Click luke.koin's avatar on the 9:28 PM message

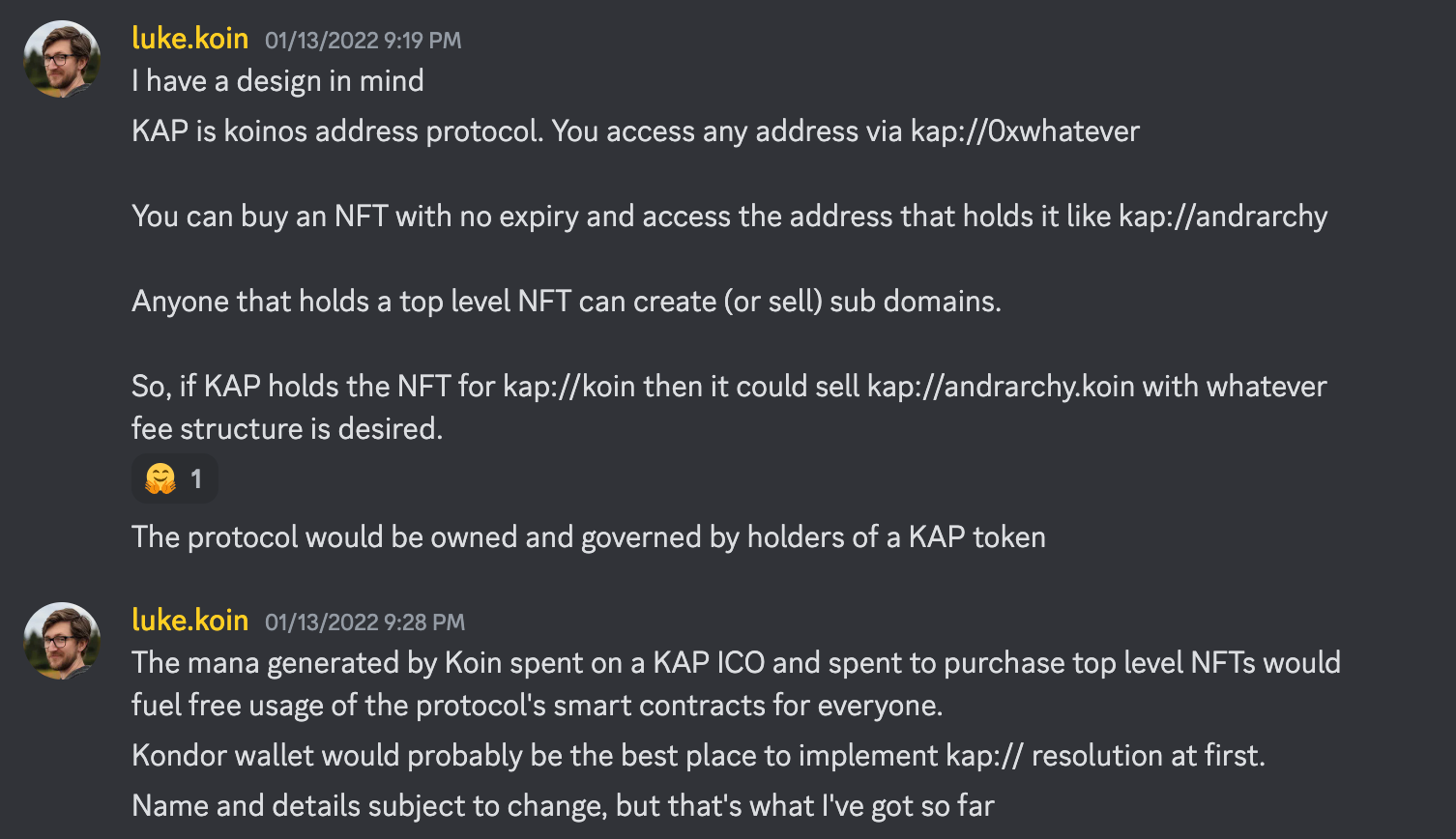pyautogui.click(x=62, y=641)
